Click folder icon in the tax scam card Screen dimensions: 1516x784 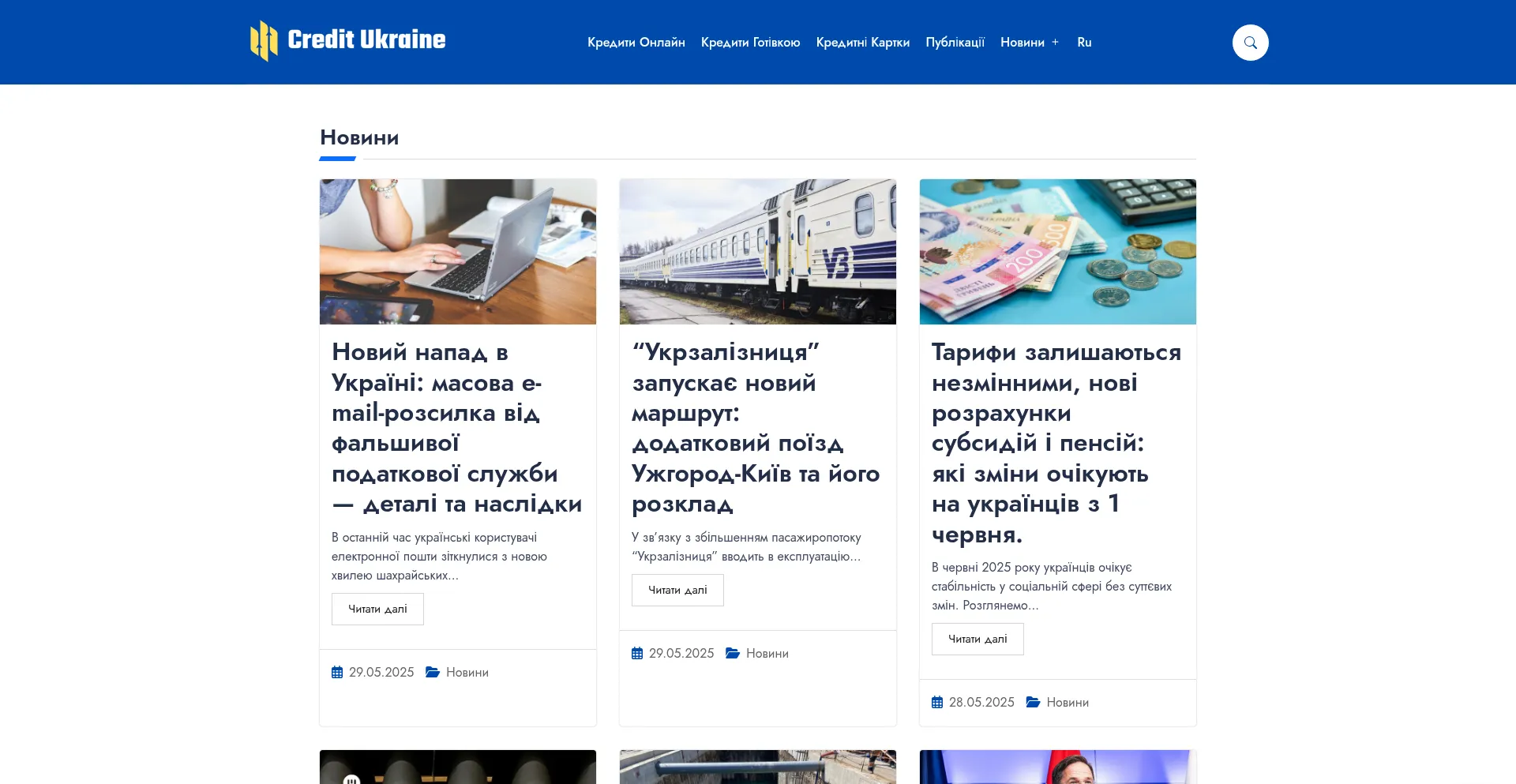(x=433, y=672)
